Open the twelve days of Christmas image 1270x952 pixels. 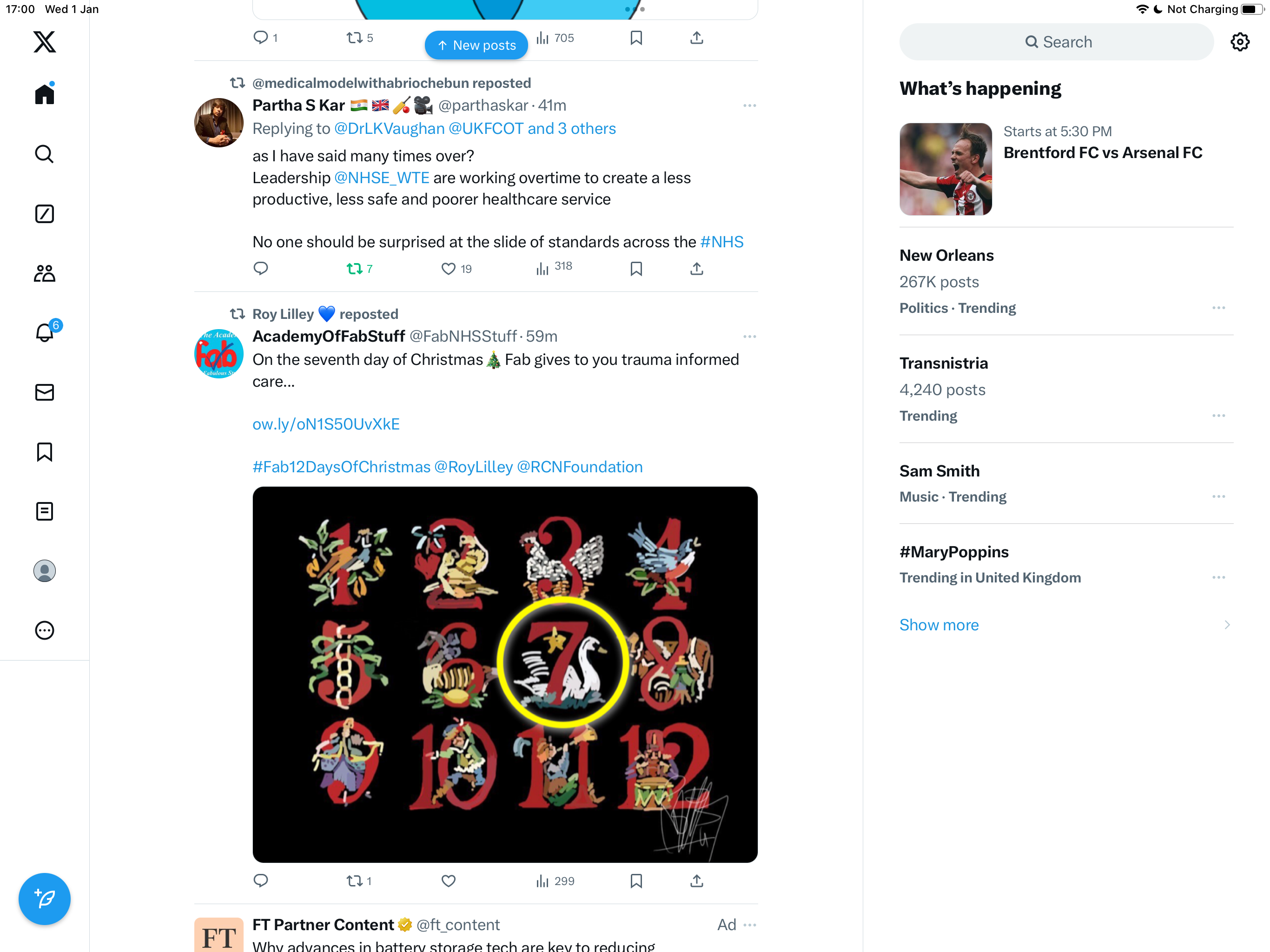(x=505, y=674)
